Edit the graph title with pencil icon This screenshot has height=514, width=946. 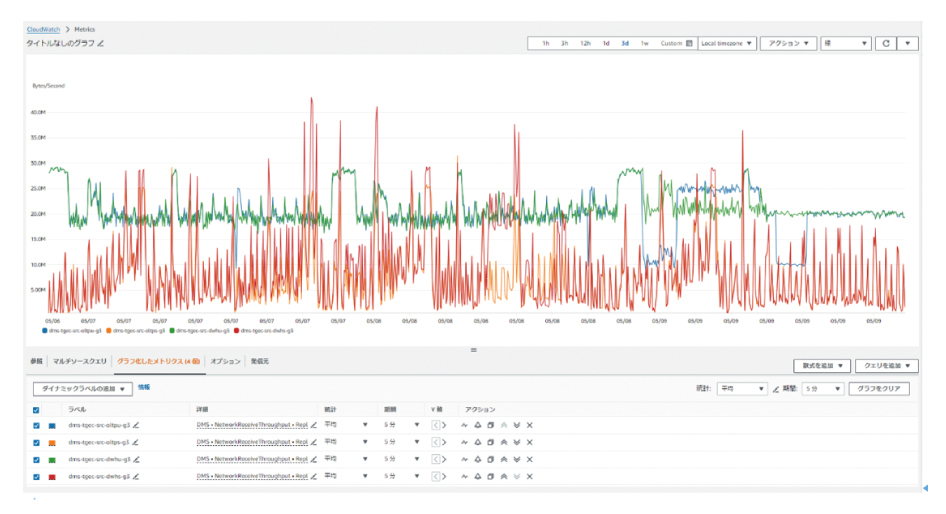tap(101, 44)
